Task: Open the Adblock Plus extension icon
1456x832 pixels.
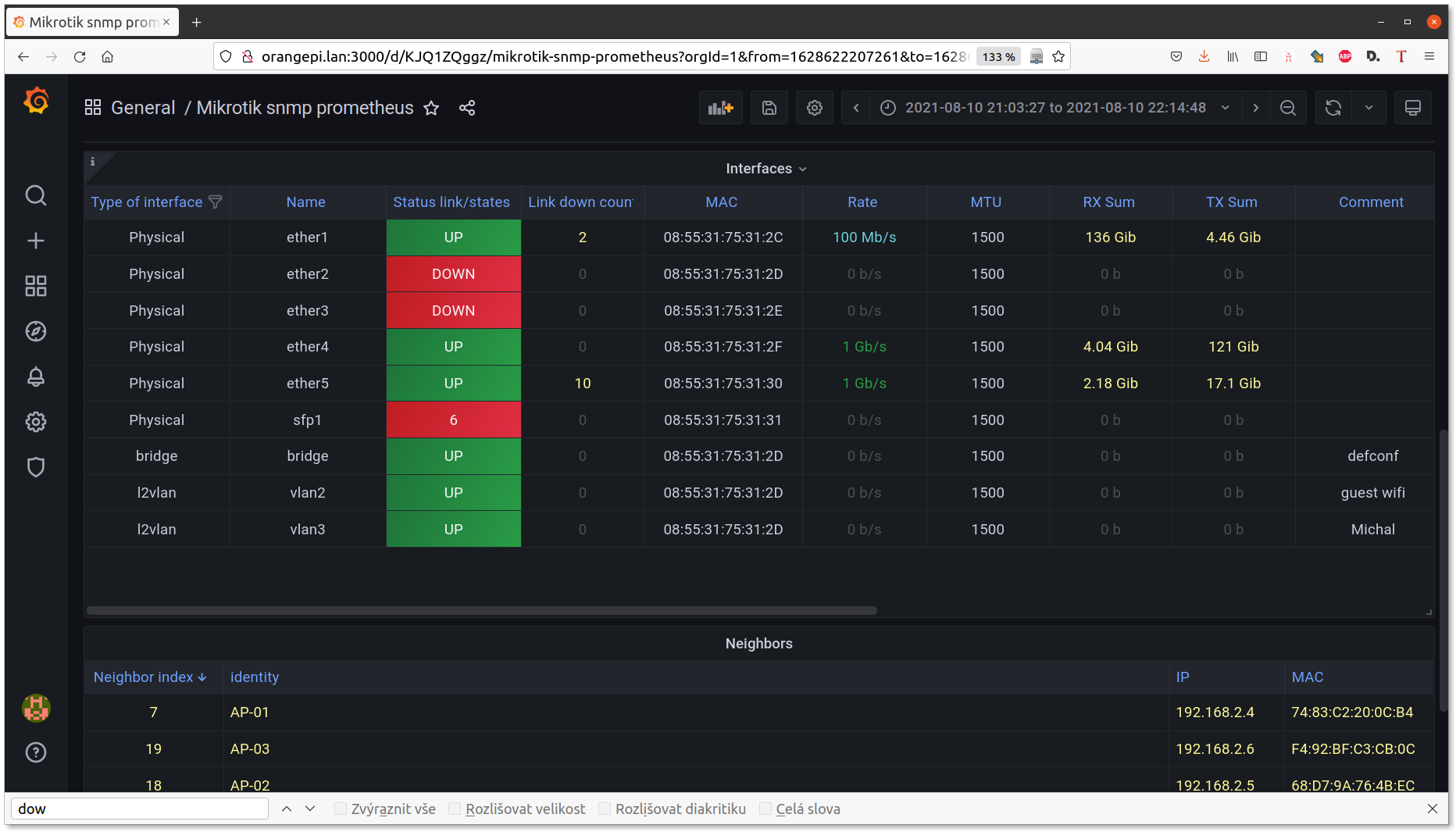Action: [x=1345, y=56]
